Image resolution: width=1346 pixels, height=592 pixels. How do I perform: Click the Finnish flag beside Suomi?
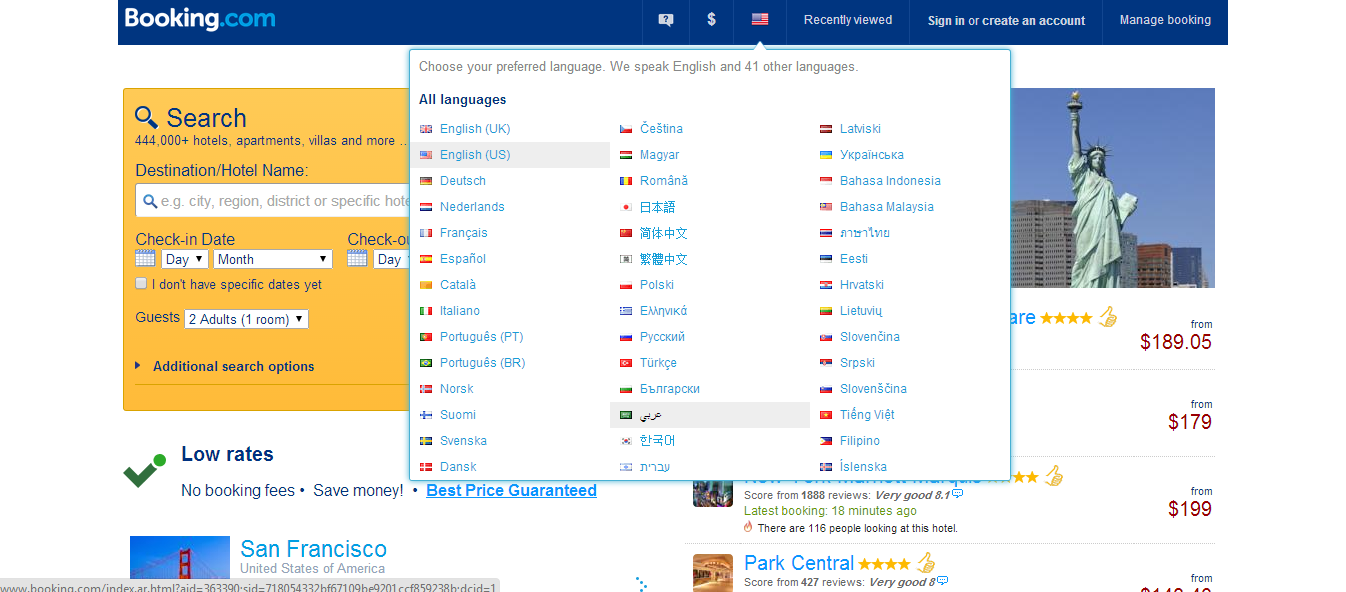coord(426,415)
